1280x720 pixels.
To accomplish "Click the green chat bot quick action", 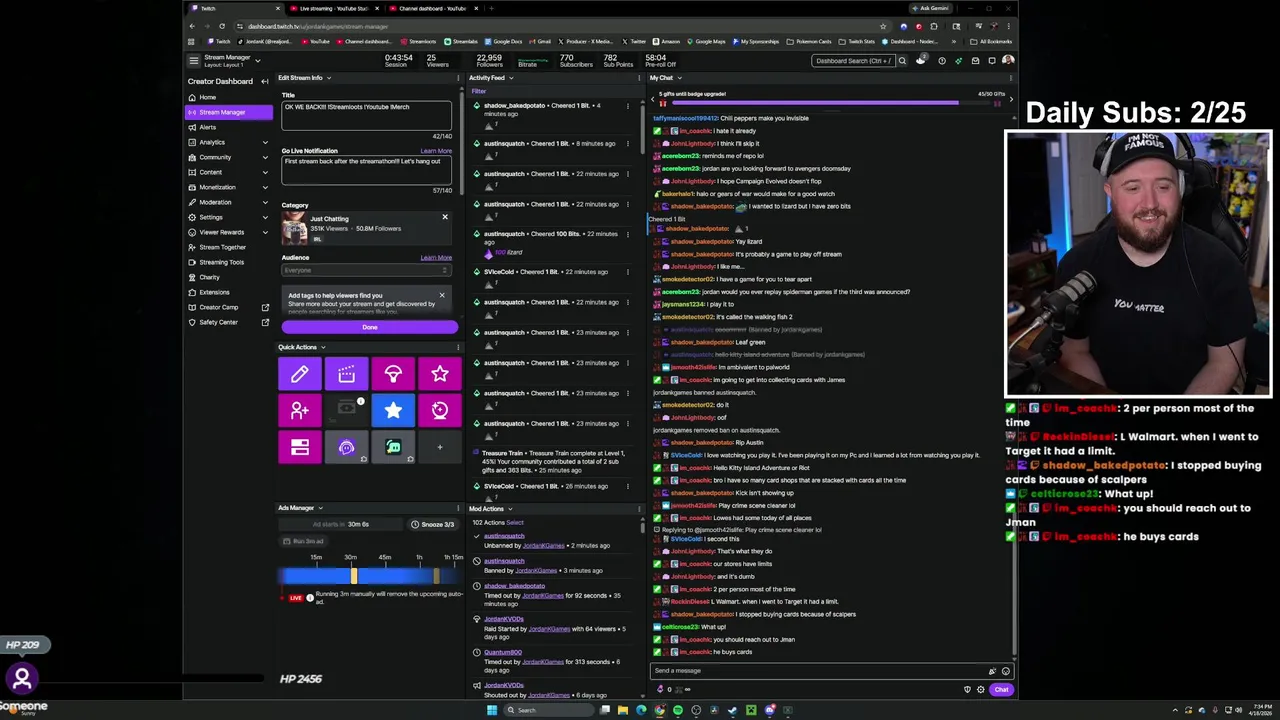I will [x=393, y=448].
